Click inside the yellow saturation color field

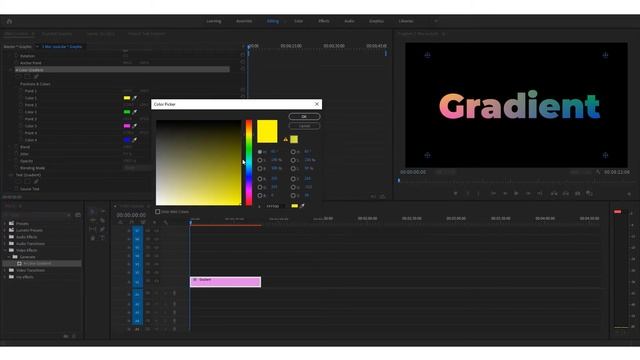tap(198, 162)
